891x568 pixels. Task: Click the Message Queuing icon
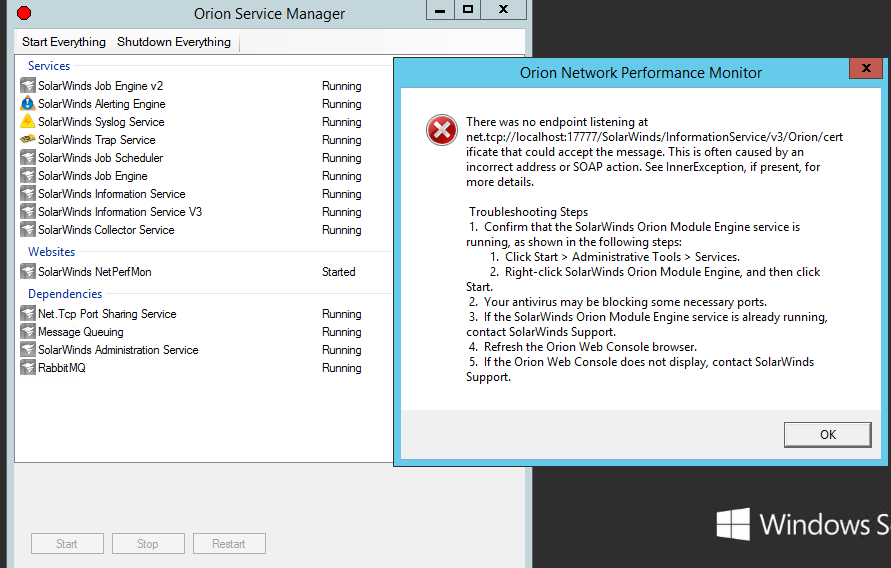pos(27,332)
